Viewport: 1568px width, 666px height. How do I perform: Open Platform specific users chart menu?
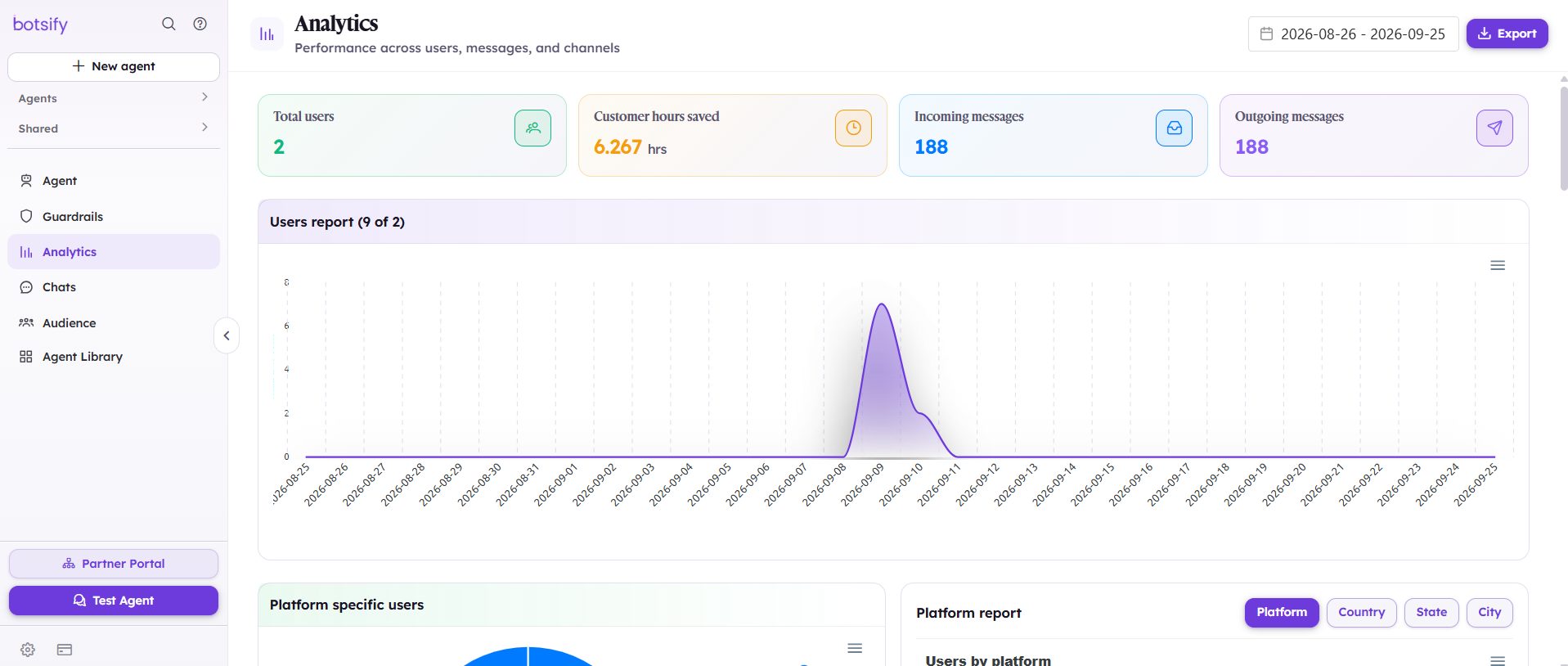click(x=855, y=648)
